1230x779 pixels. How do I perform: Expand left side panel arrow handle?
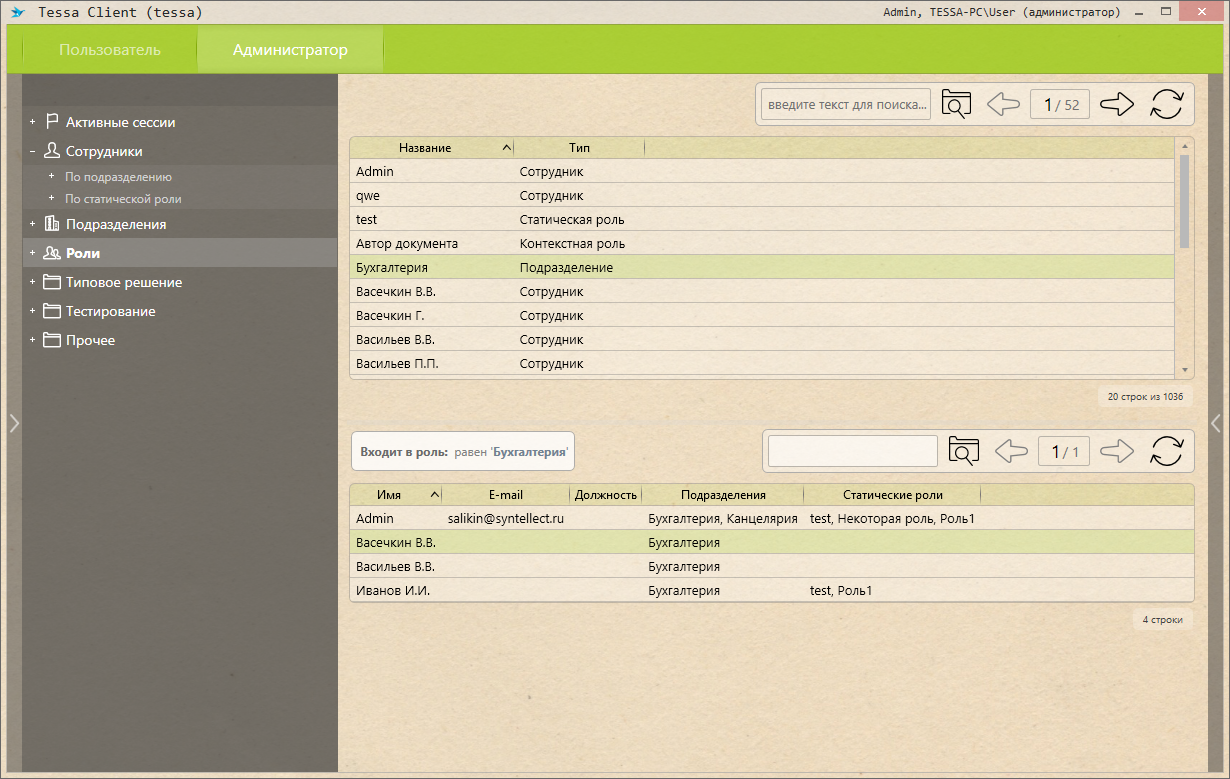[14, 423]
